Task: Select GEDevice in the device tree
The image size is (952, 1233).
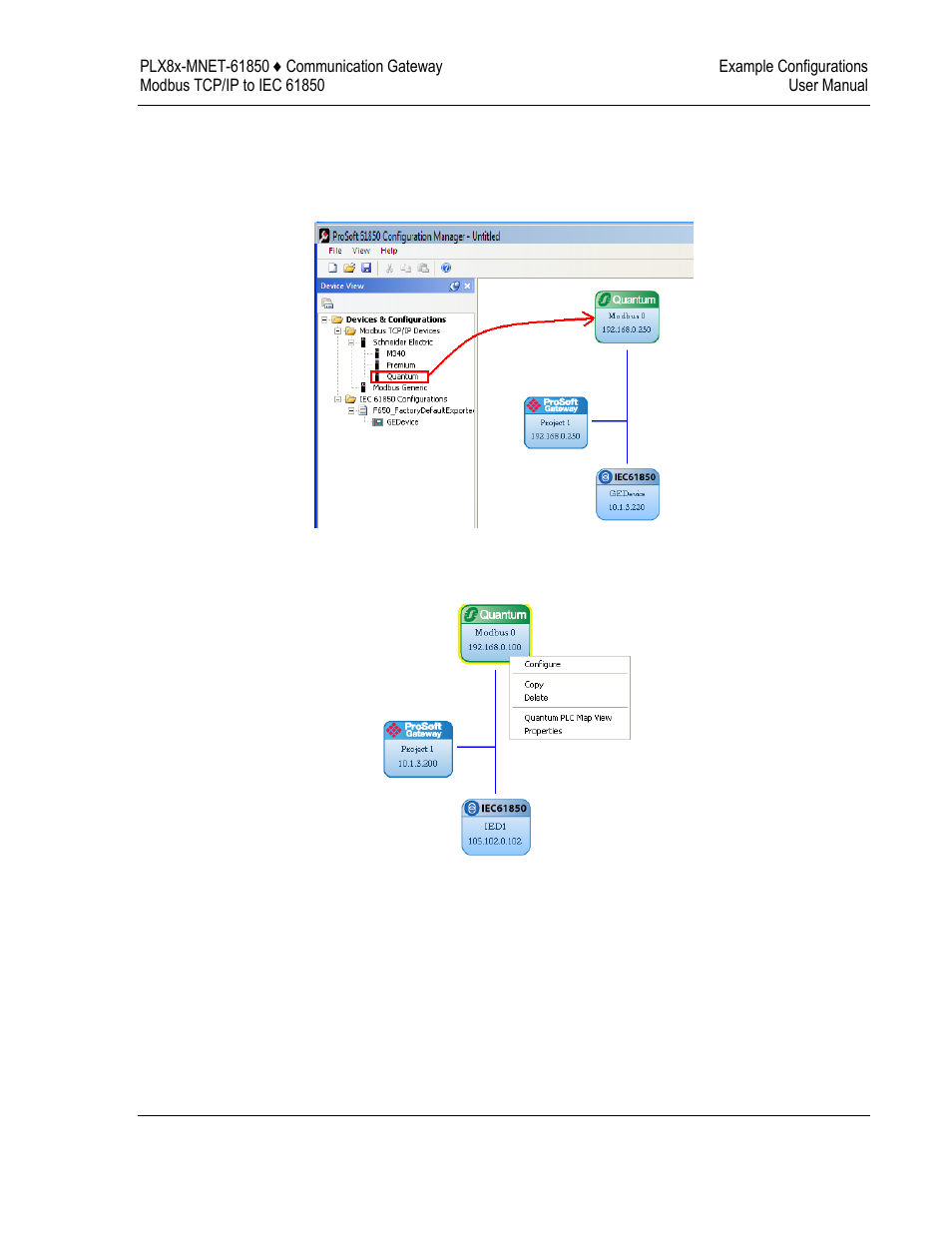Action: coord(402,423)
